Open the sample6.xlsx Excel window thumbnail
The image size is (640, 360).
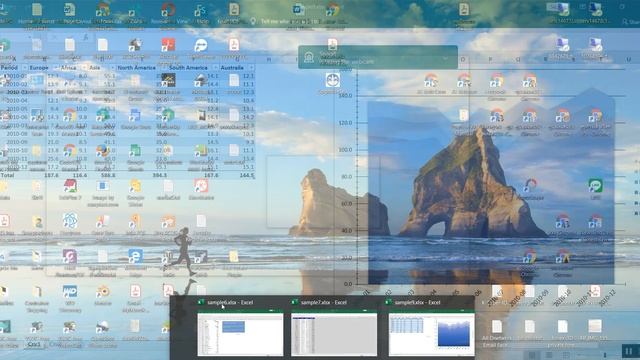[240, 334]
